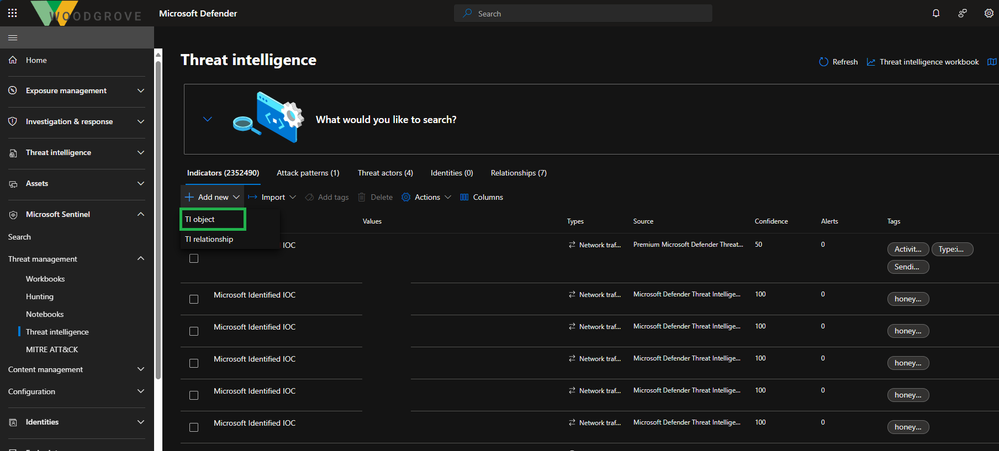Switch to the Identities (0) tab
Image resolution: width=999 pixels, height=451 pixels.
(452, 173)
